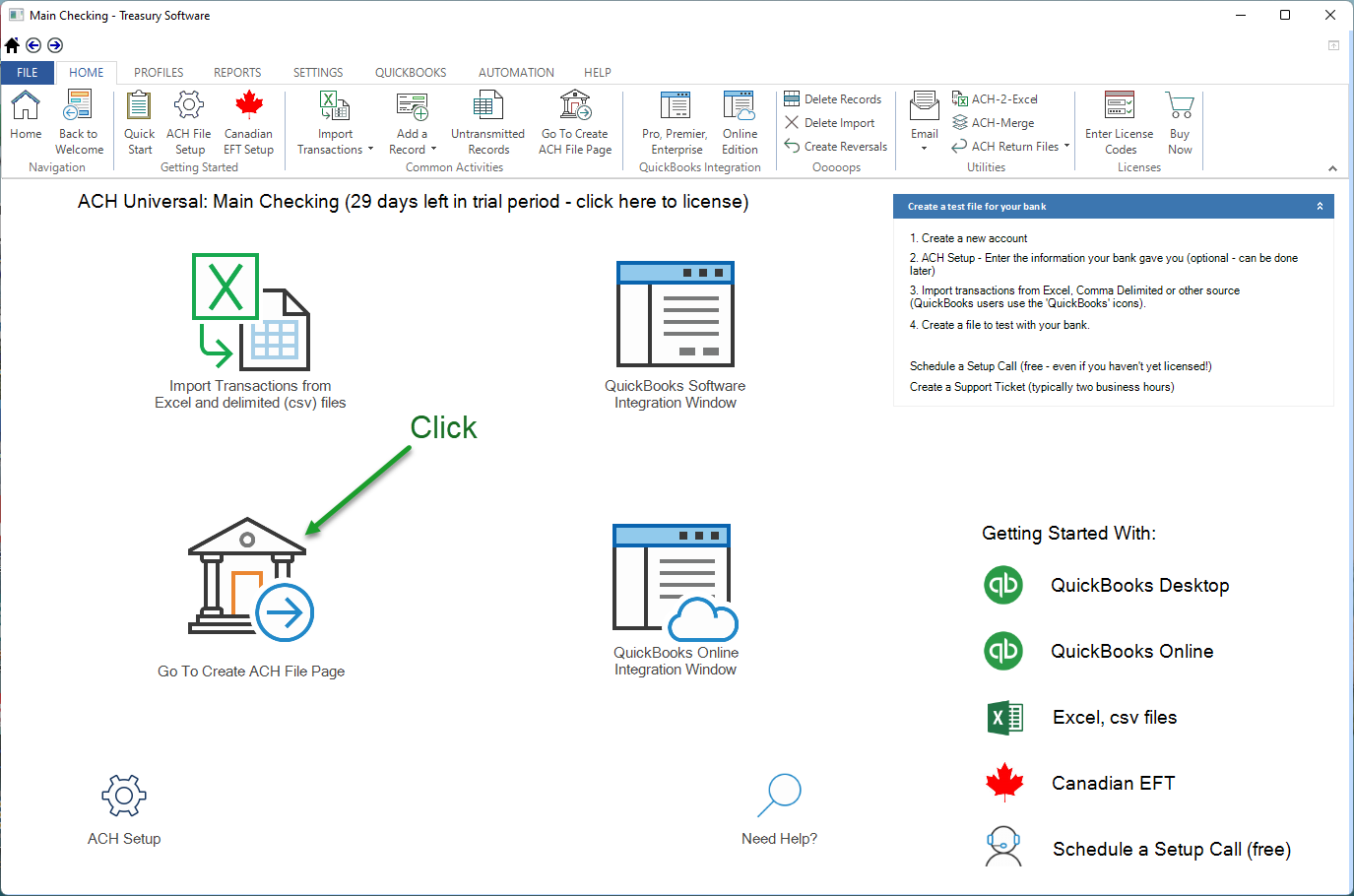Viewport: 1354px width, 896px height.
Task: Click Buy Now shopping cart icon
Action: point(1180,104)
